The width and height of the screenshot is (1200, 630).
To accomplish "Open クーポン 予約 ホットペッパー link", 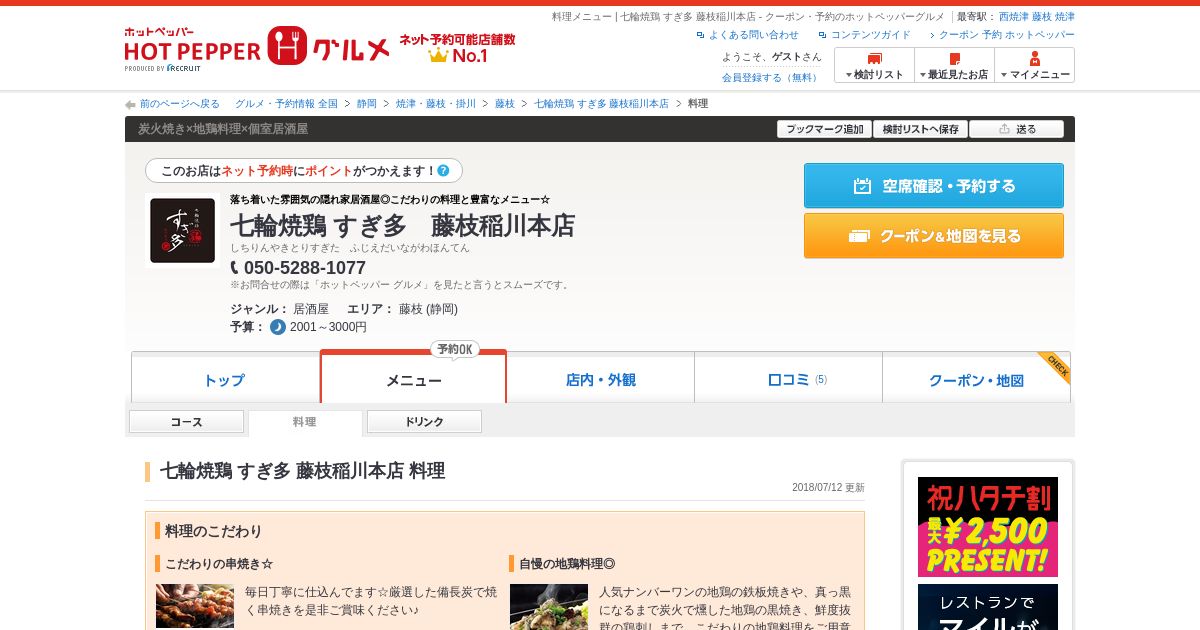I will (1006, 35).
